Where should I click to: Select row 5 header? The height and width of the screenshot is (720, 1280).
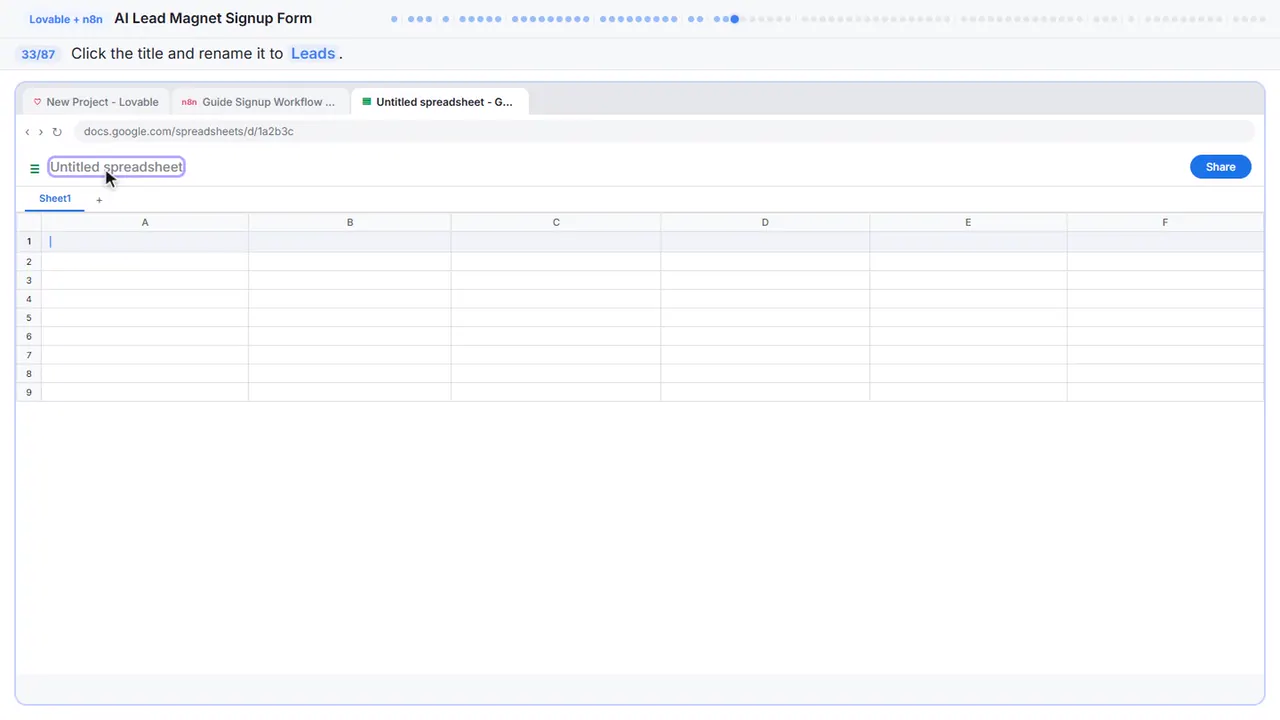pos(29,318)
